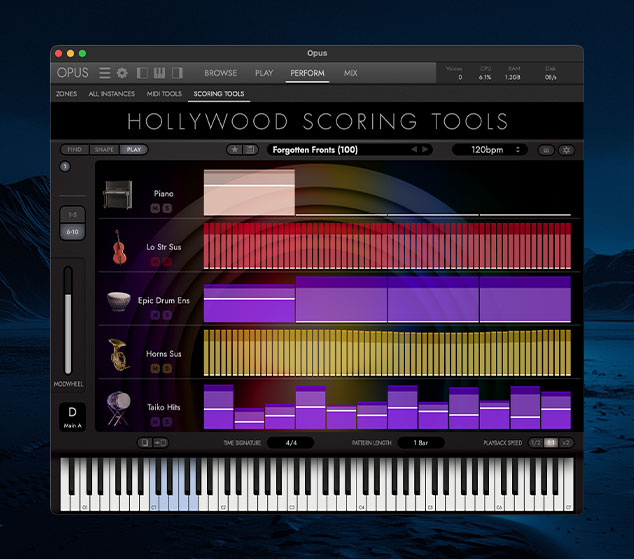Solo the Epic Drum Ens track
The height and width of the screenshot is (559, 634).
click(167, 315)
